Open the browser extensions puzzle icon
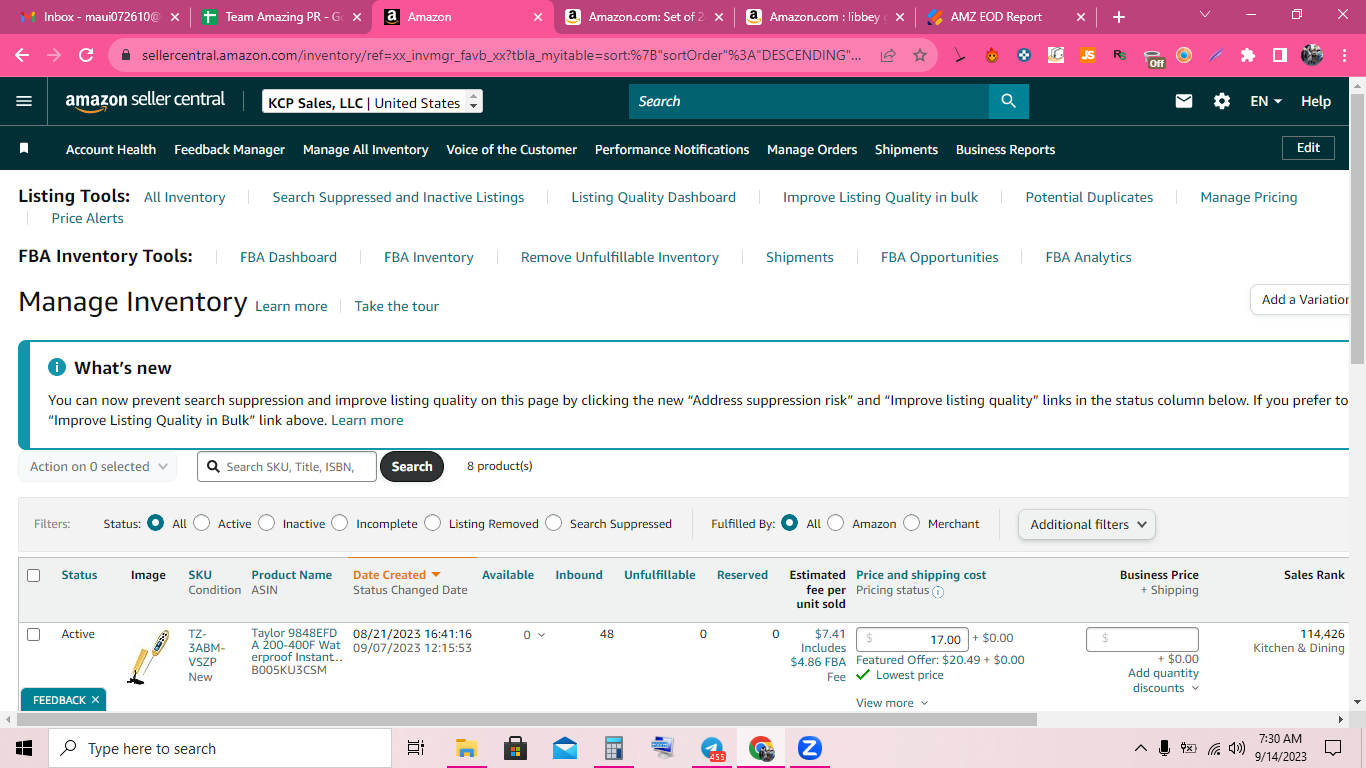This screenshot has width=1366, height=768. coord(1247,55)
